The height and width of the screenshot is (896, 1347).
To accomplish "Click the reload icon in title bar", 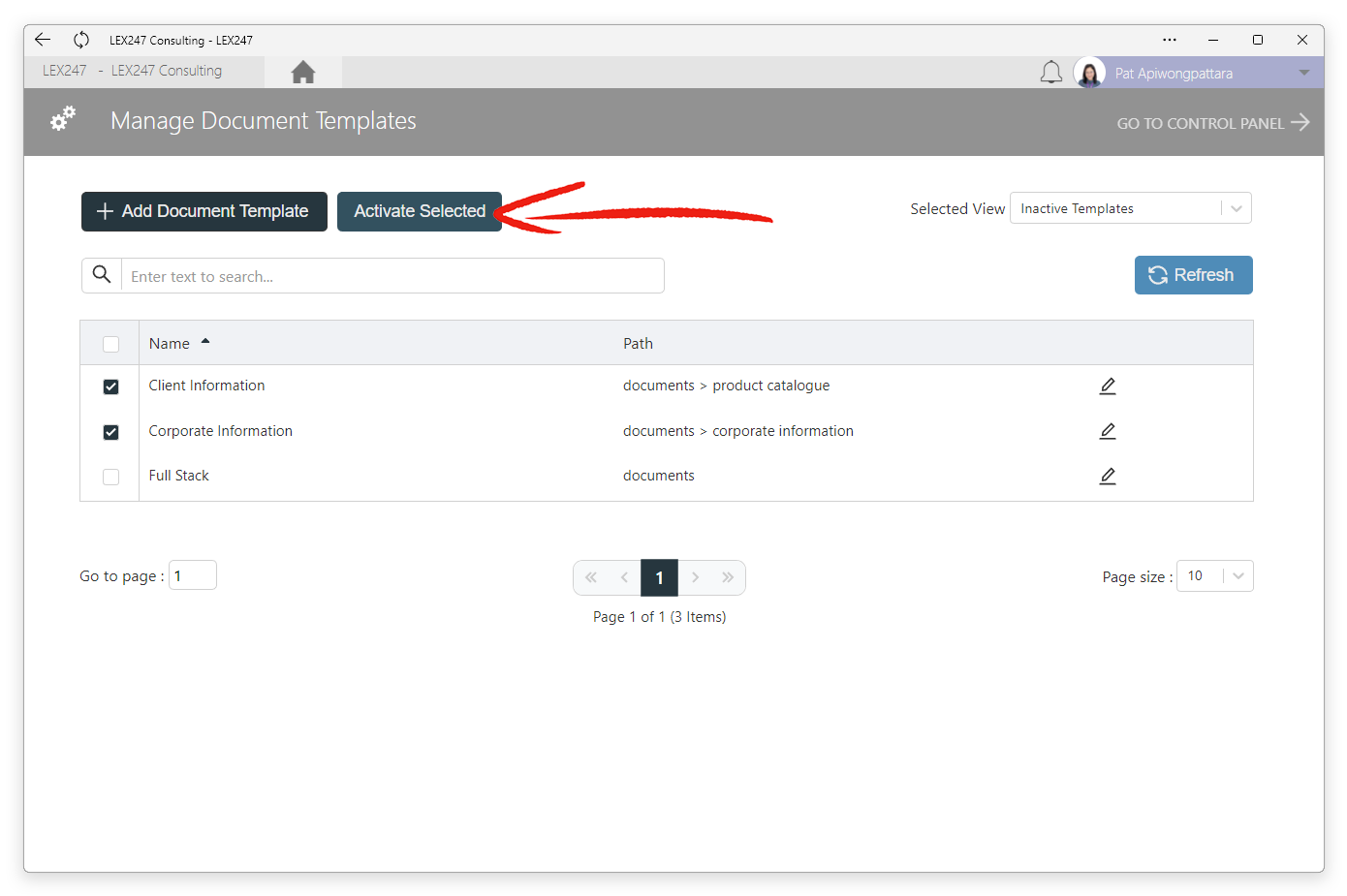I will click(x=81, y=40).
